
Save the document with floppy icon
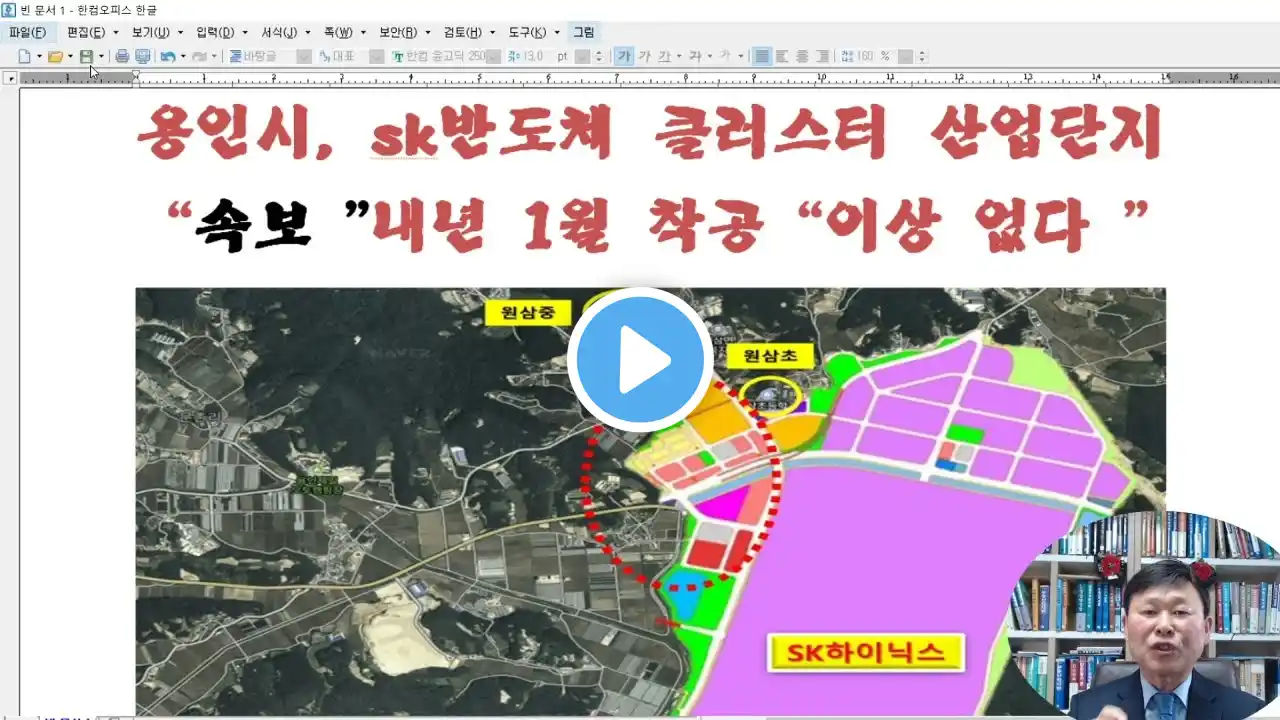click(86, 56)
